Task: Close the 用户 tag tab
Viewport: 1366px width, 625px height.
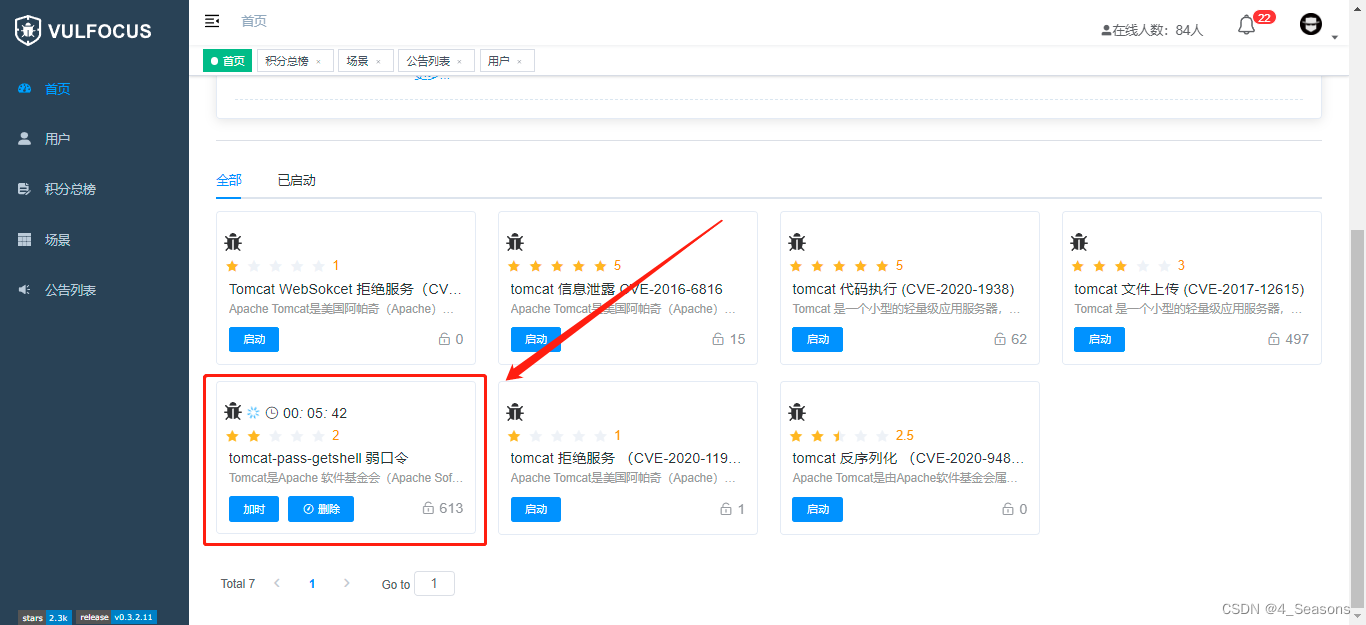Action: (519, 62)
